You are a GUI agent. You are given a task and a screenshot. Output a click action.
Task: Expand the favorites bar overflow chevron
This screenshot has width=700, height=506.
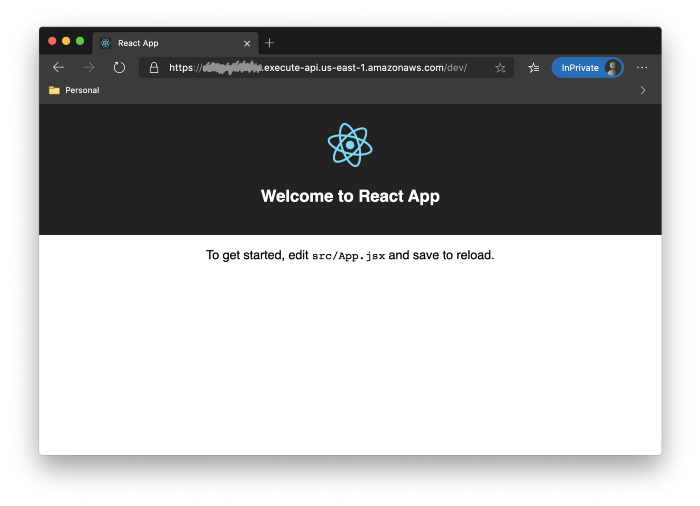642,90
